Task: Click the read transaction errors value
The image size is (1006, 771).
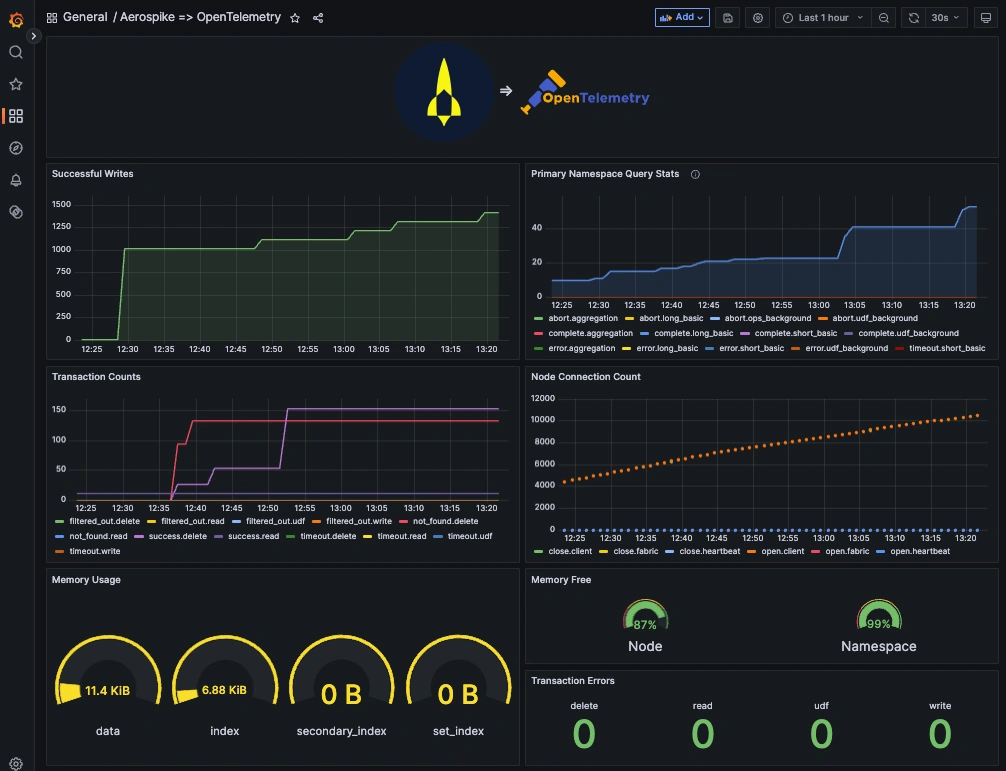Action: pos(703,733)
